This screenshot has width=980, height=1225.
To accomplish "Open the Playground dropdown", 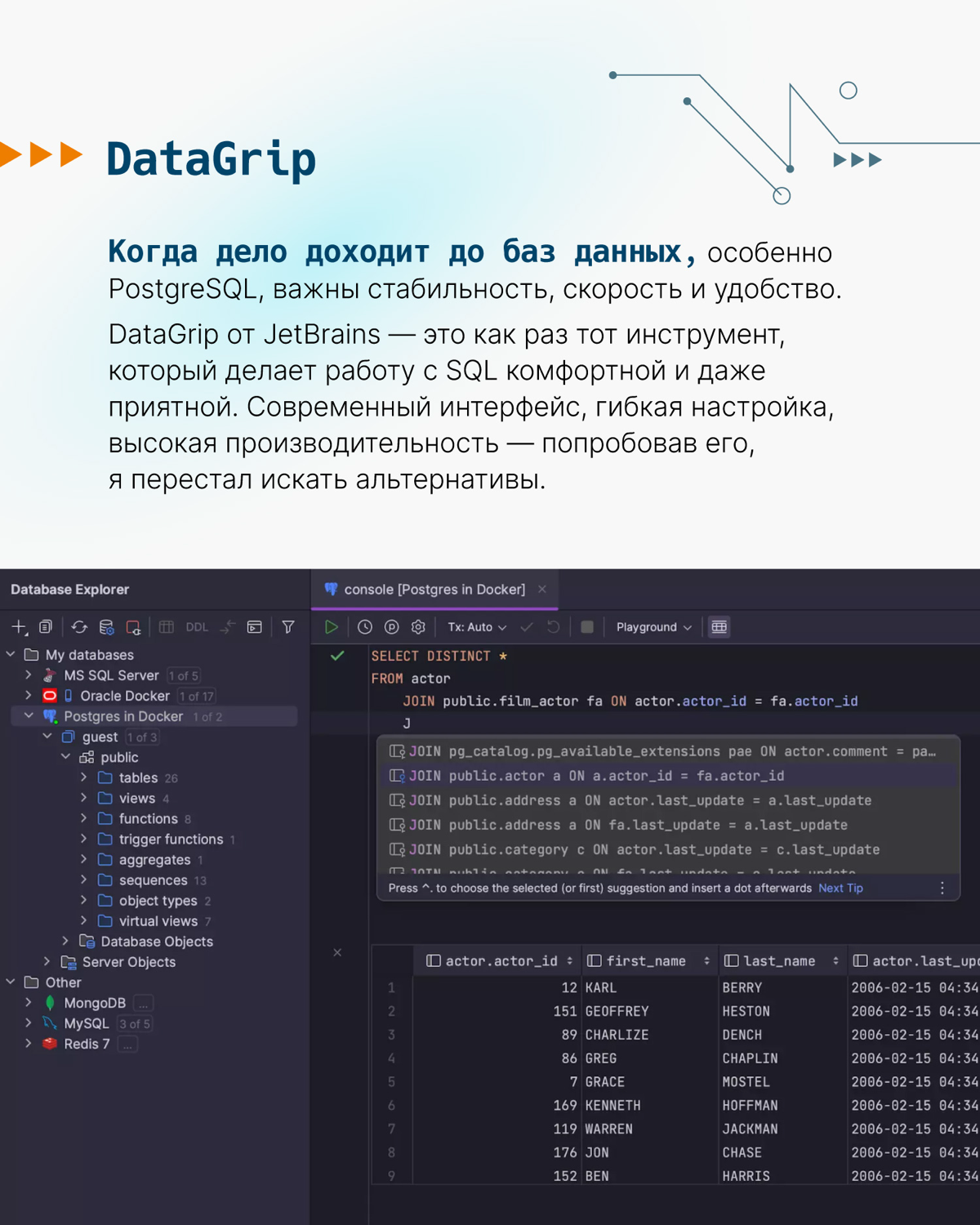I will [652, 626].
